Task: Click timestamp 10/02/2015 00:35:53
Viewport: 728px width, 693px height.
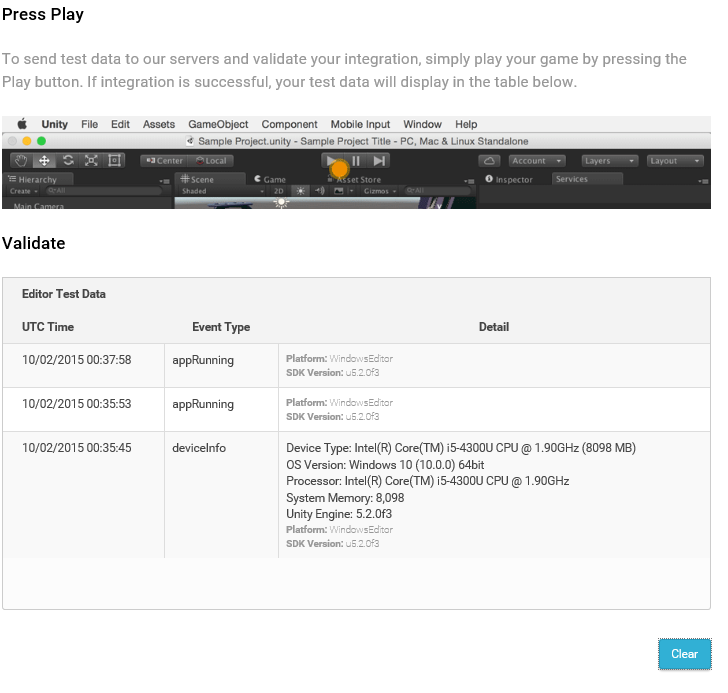Action: coord(77,404)
